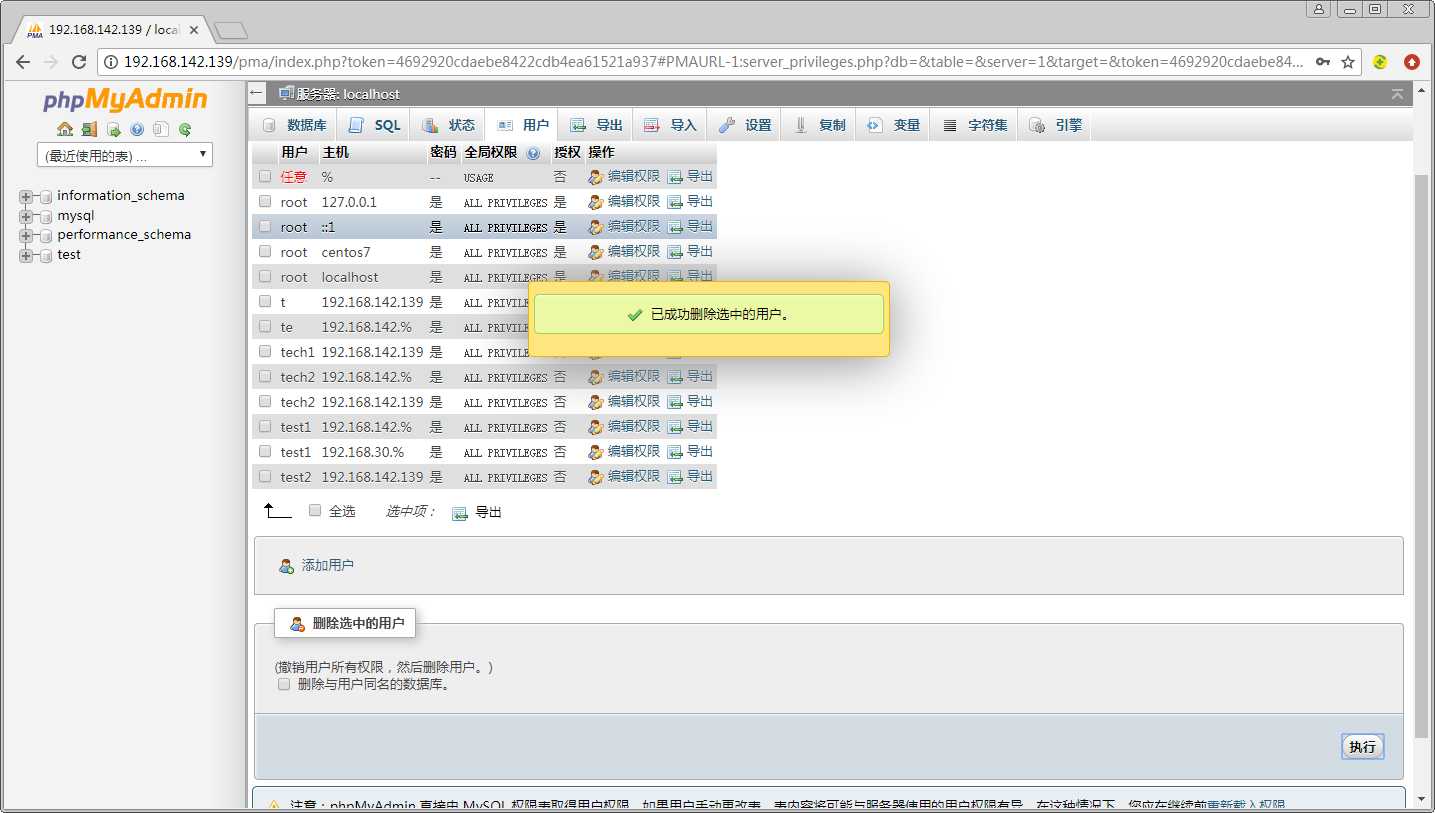
Task: Enable 删除与用户同名的数据库 checkbox
Action: [x=284, y=685]
